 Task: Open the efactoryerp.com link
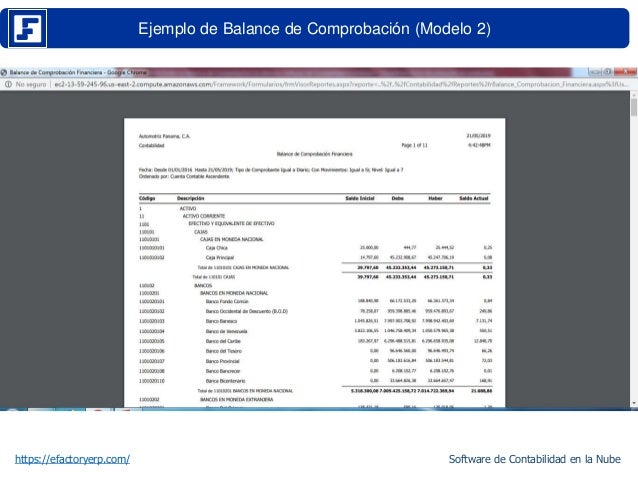click(72, 459)
